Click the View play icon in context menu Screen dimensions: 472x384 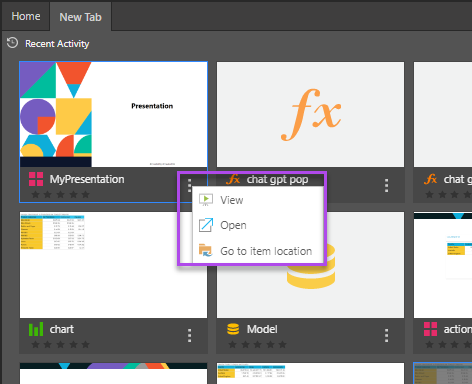pos(206,200)
